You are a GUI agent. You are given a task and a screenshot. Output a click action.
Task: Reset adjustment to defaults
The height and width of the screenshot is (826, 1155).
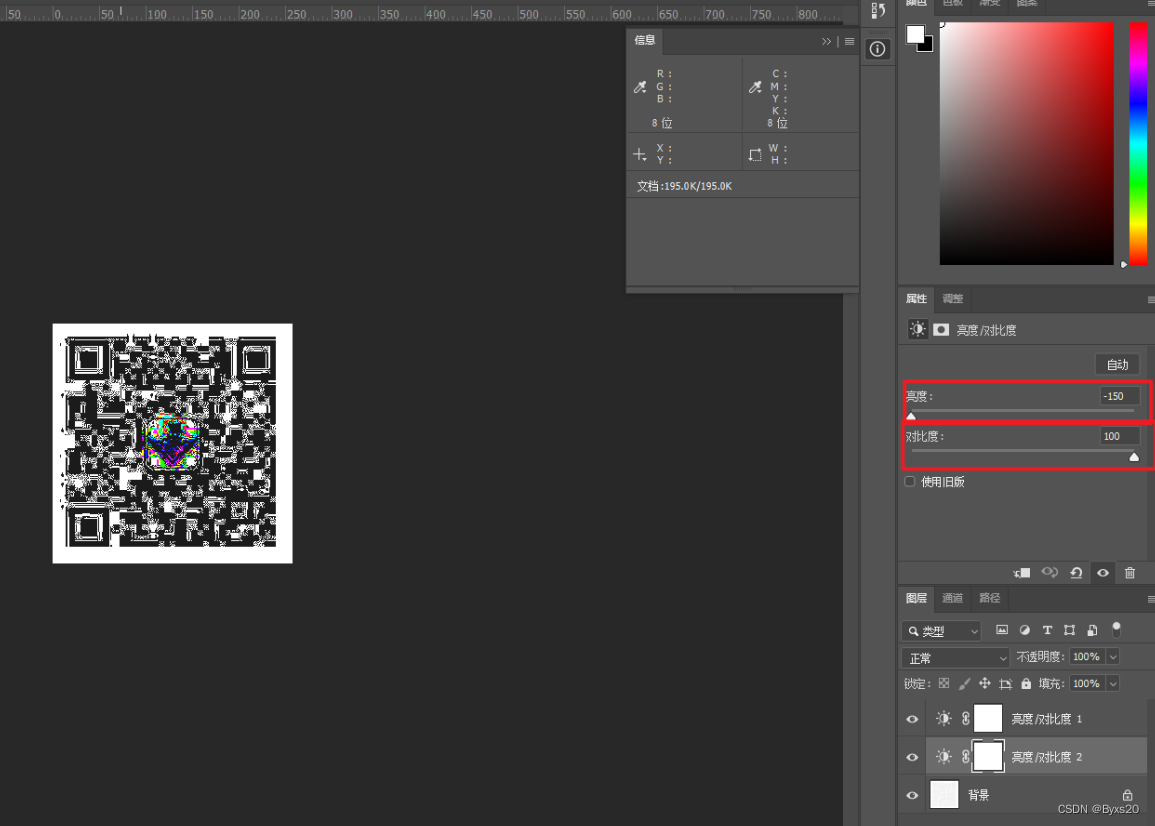[1076, 573]
